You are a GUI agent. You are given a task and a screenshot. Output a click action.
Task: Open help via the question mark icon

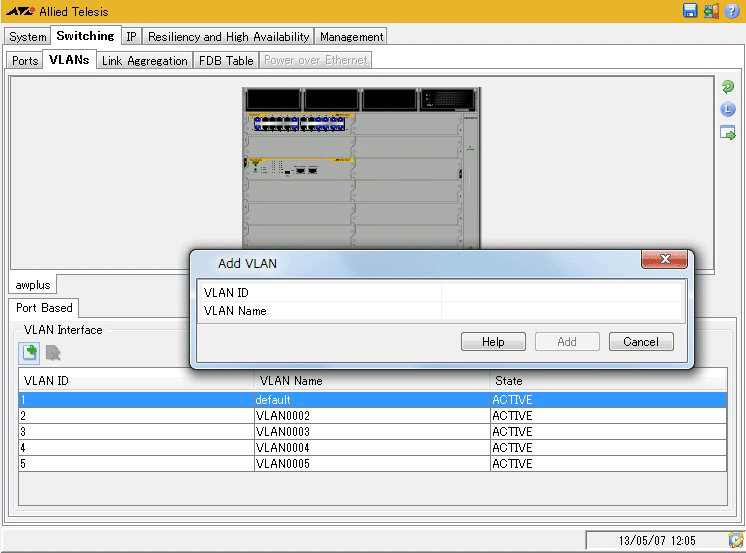(x=731, y=11)
